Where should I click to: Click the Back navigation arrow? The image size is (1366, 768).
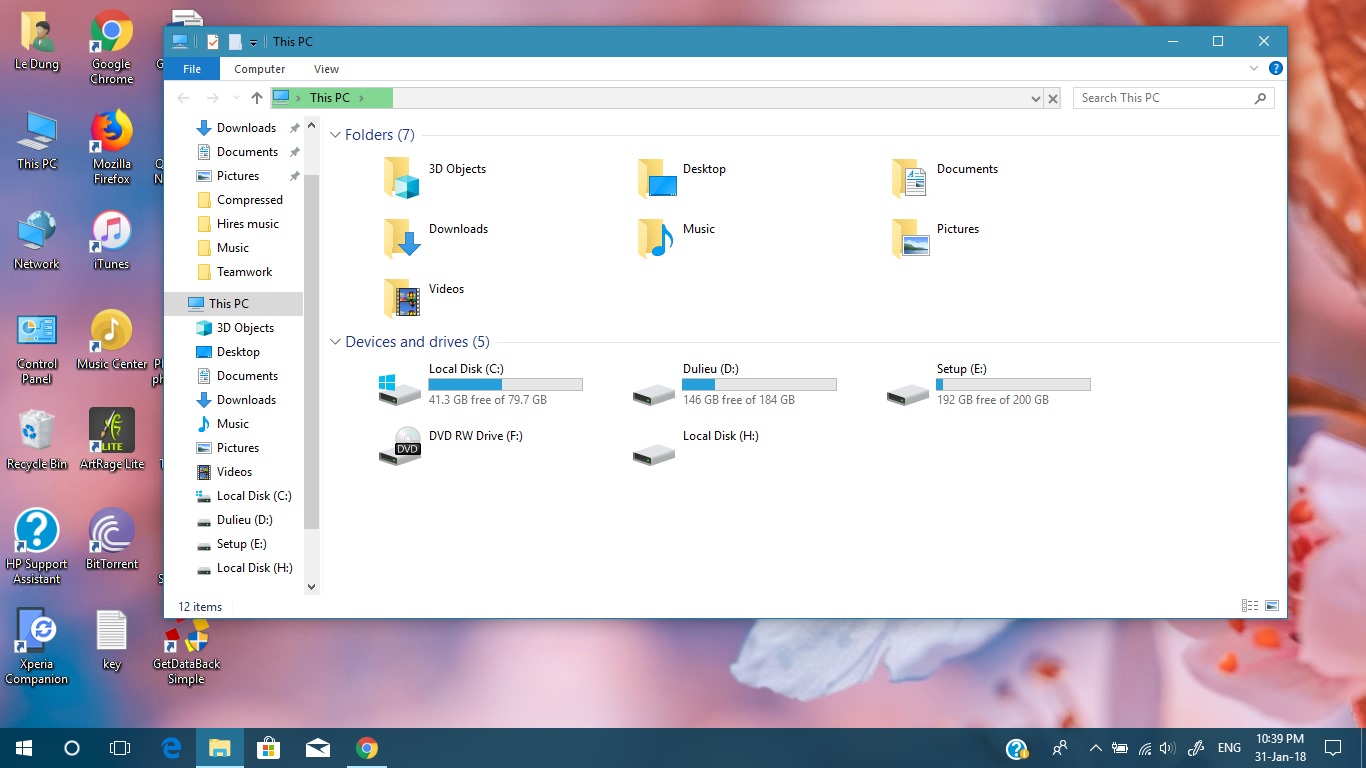(x=183, y=98)
